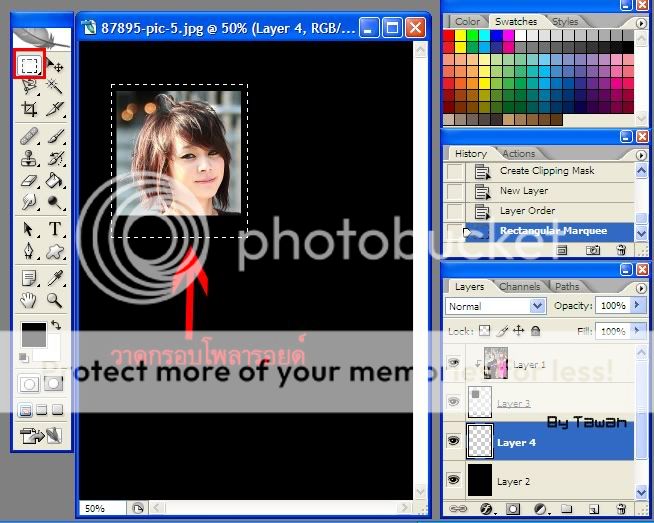654x523 pixels.
Task: Select the Move tool
Action: click(x=55, y=65)
